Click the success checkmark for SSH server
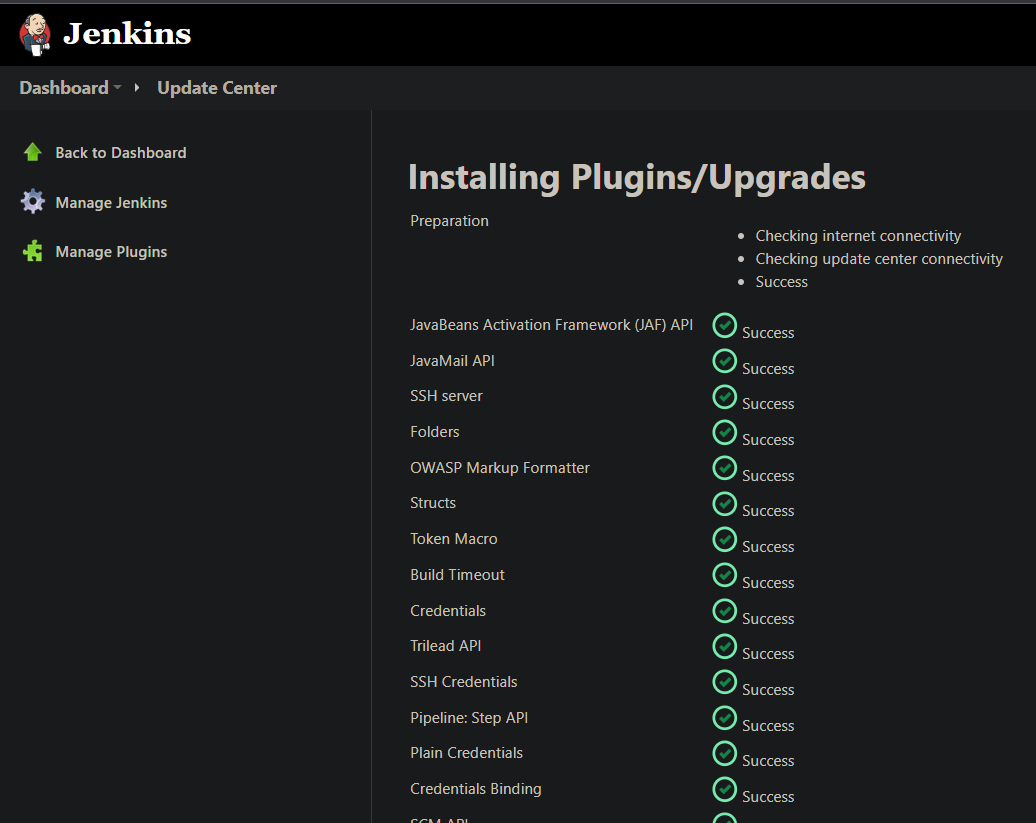This screenshot has width=1036, height=823. point(725,397)
